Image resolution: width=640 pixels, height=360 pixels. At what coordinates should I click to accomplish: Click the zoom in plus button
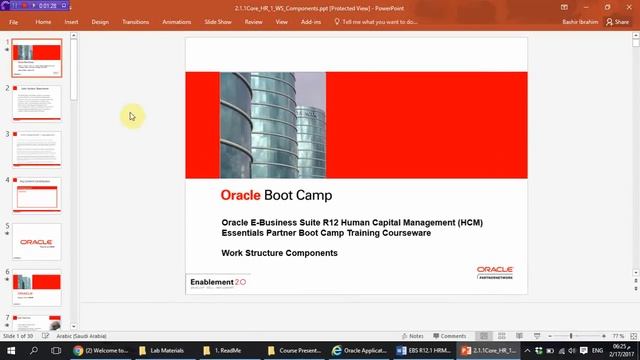pyautogui.click(x=604, y=336)
